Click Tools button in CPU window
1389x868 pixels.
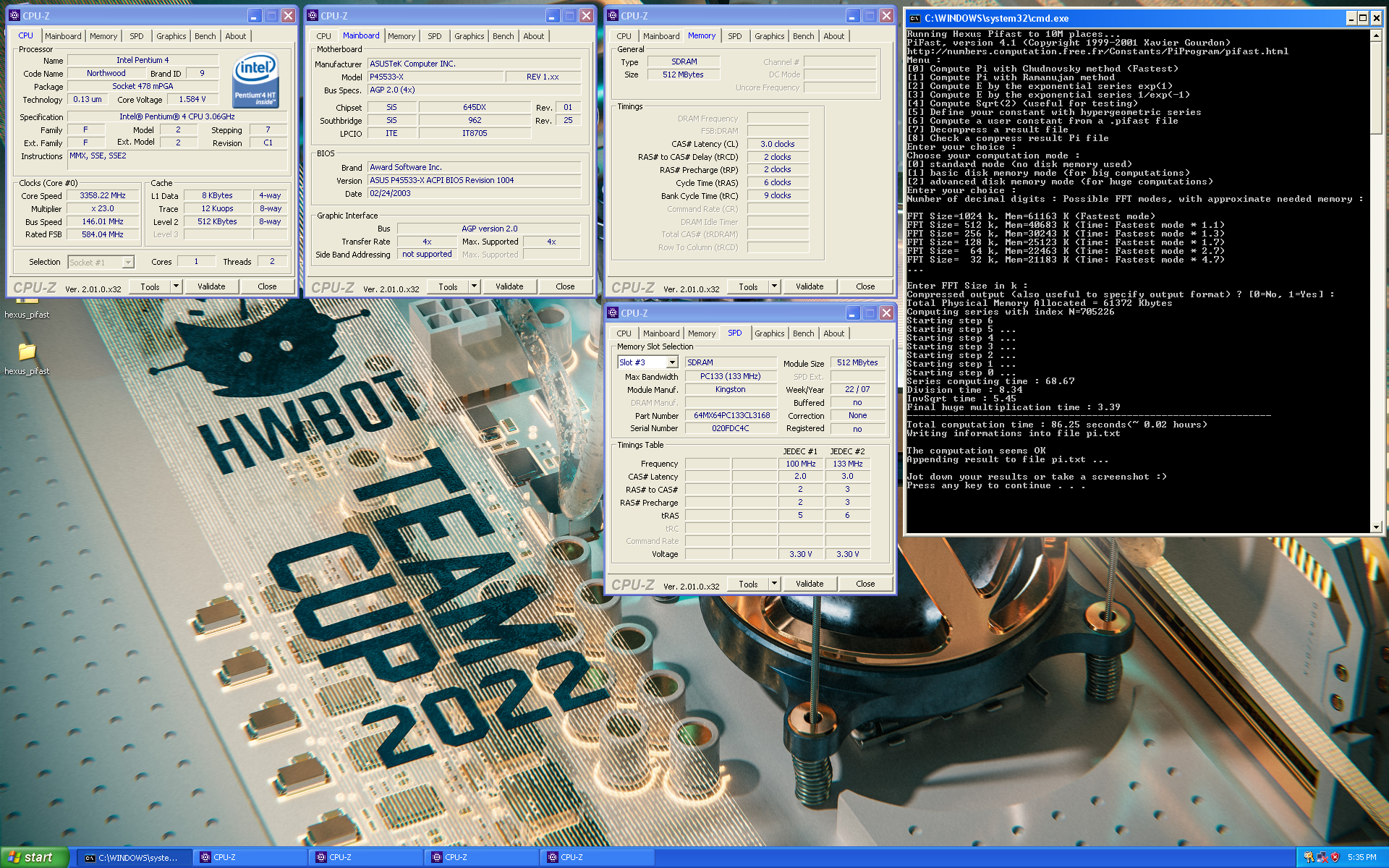(x=150, y=286)
